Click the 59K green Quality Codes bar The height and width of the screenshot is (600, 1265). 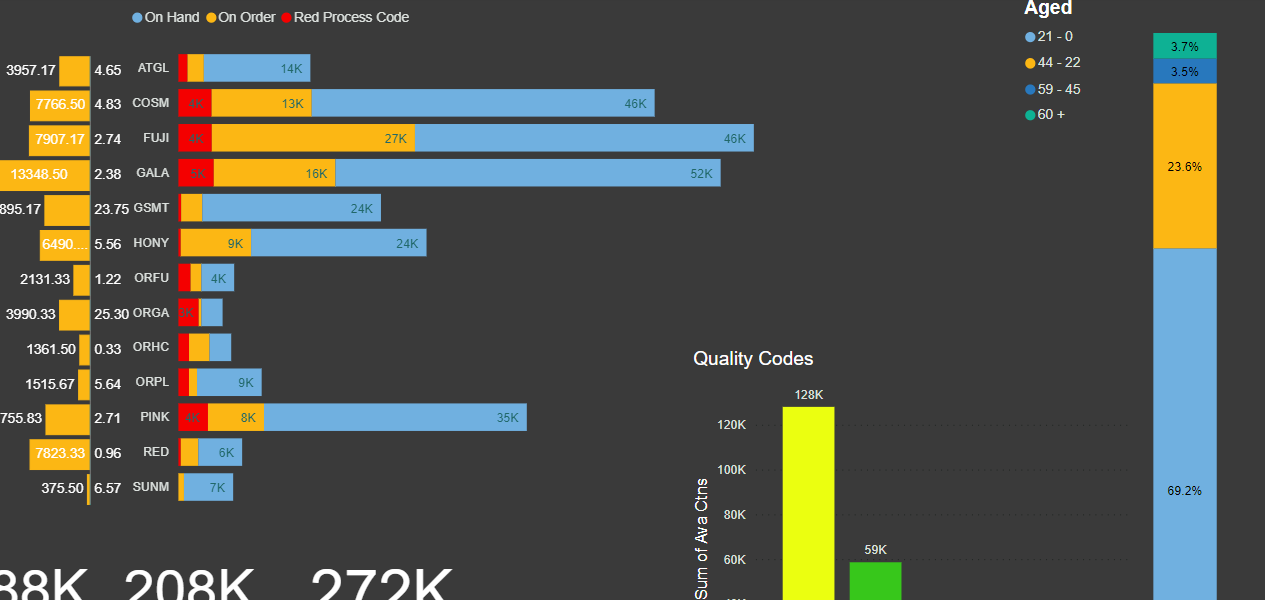tap(875, 581)
